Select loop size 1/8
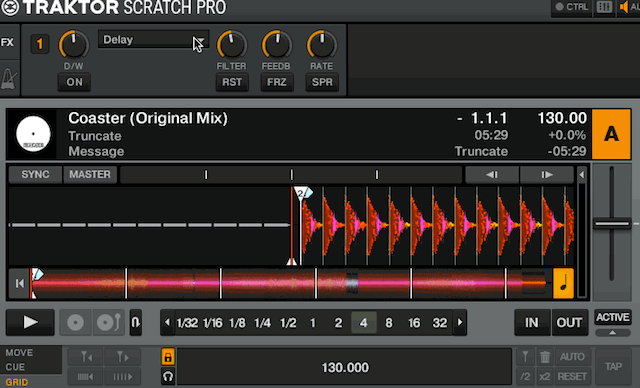 click(237, 323)
